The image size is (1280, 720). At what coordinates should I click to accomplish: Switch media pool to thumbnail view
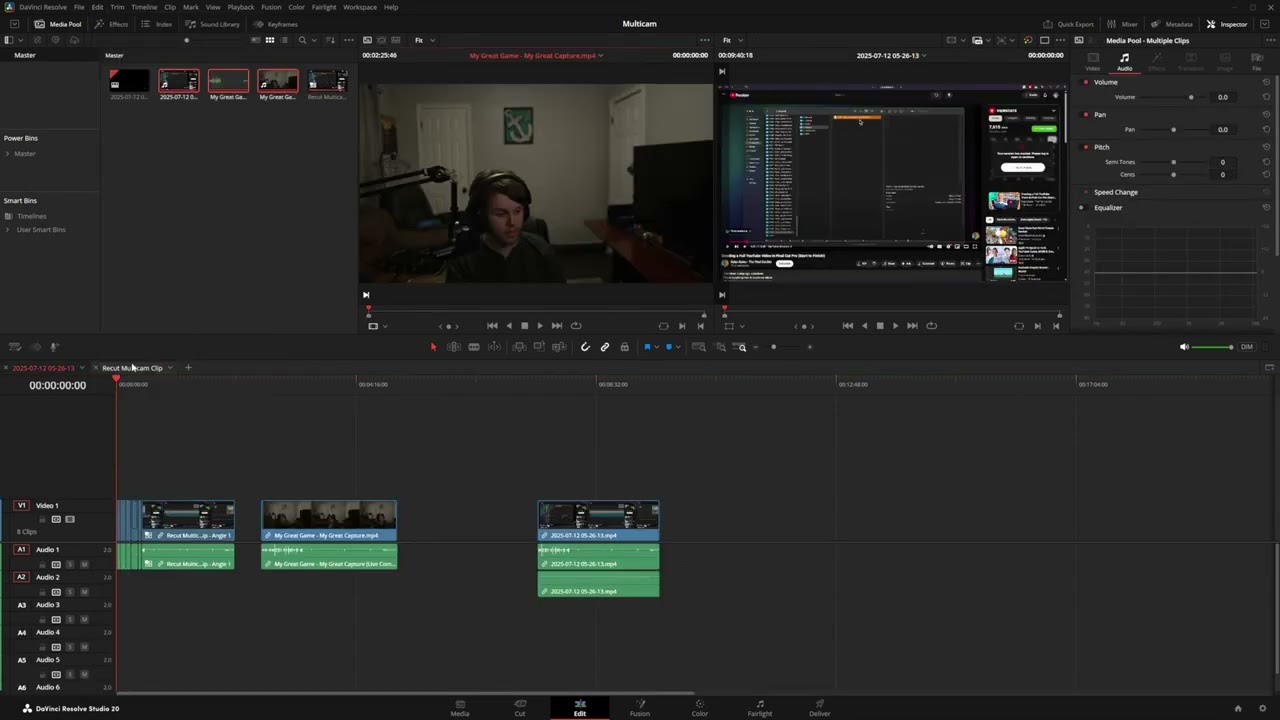(x=270, y=40)
